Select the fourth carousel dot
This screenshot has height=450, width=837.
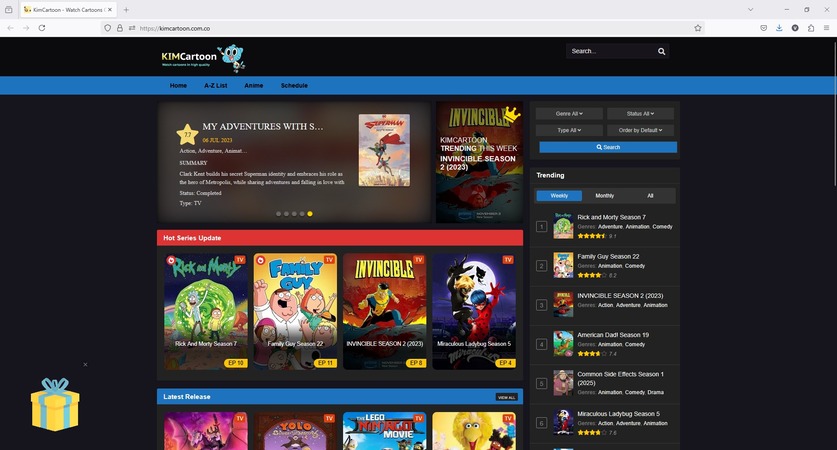pos(302,214)
